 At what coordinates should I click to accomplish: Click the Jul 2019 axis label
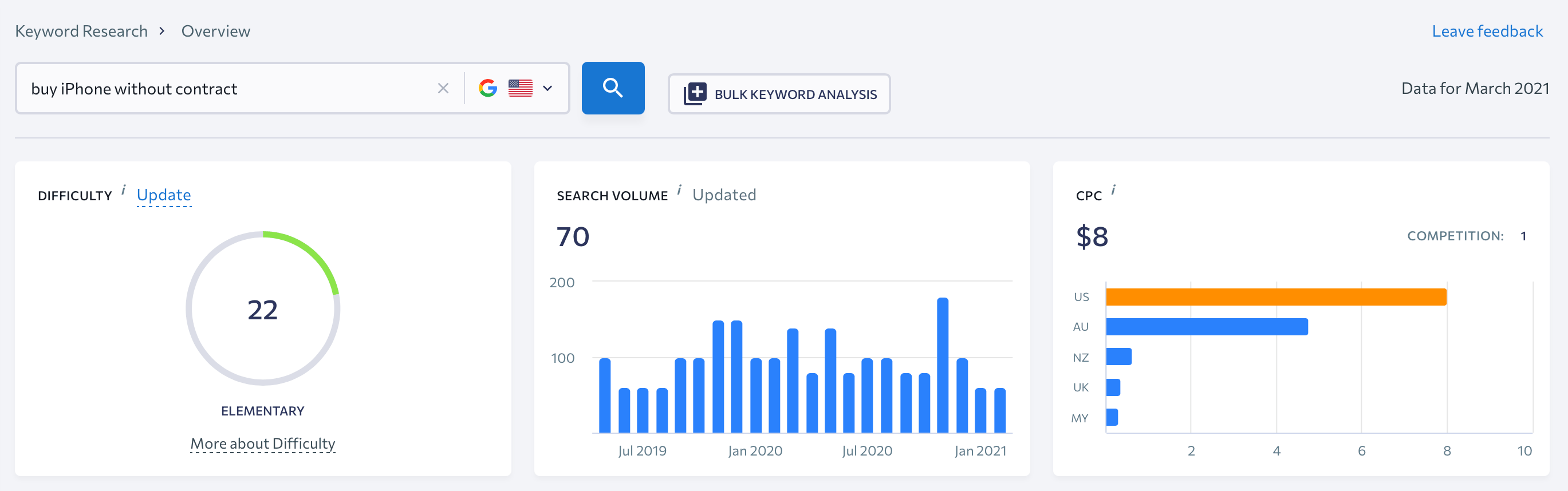click(642, 451)
